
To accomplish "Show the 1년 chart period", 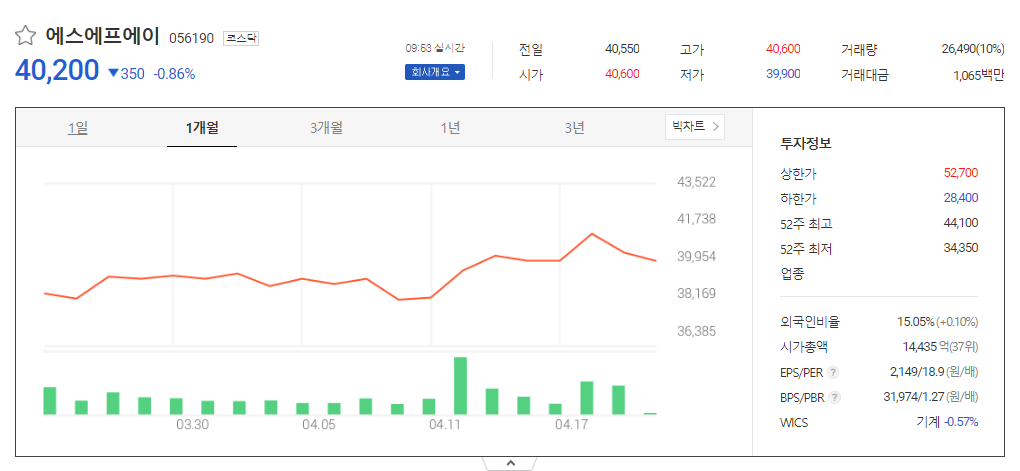I will click(450, 128).
